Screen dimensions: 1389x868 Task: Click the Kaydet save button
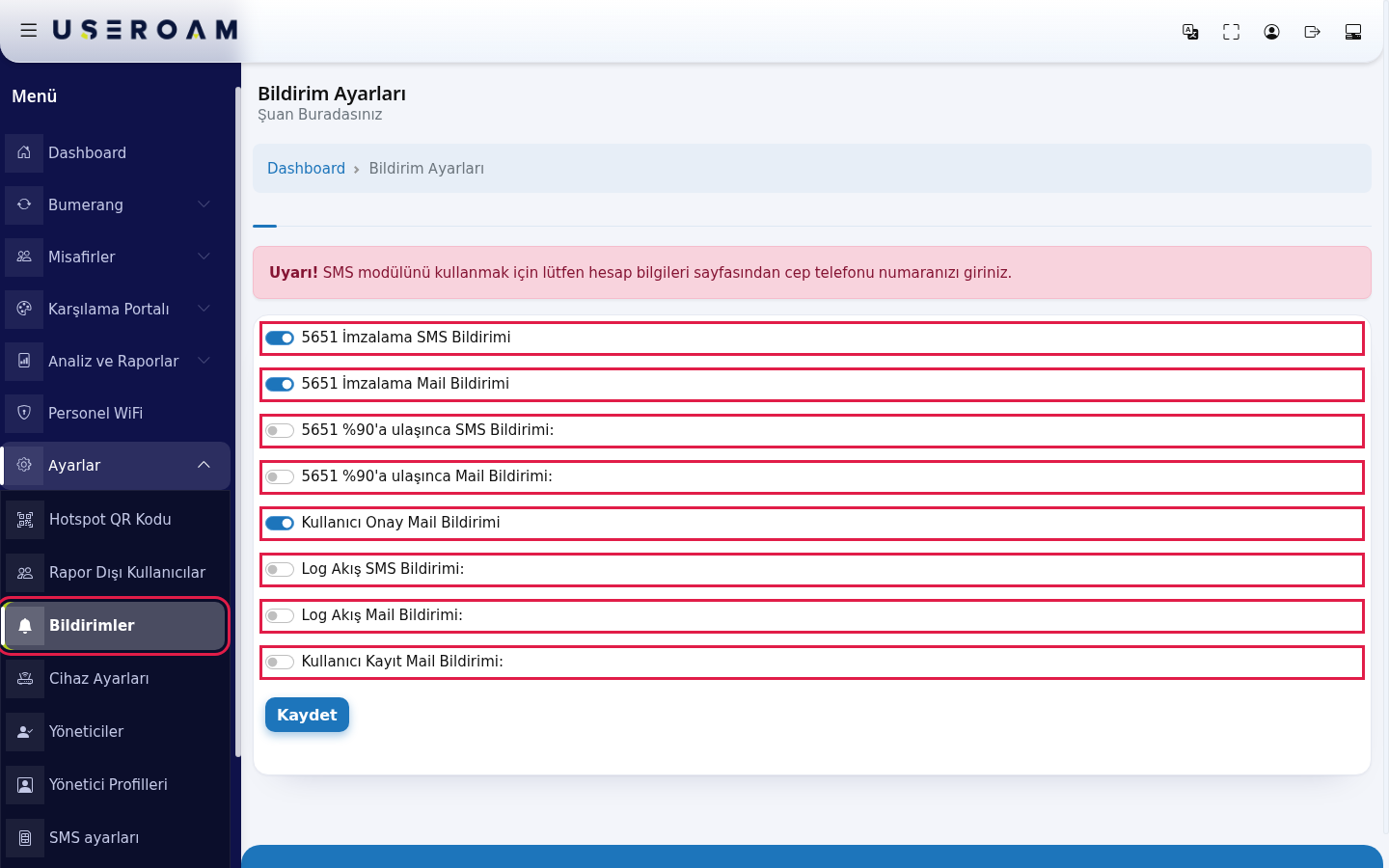point(307,715)
